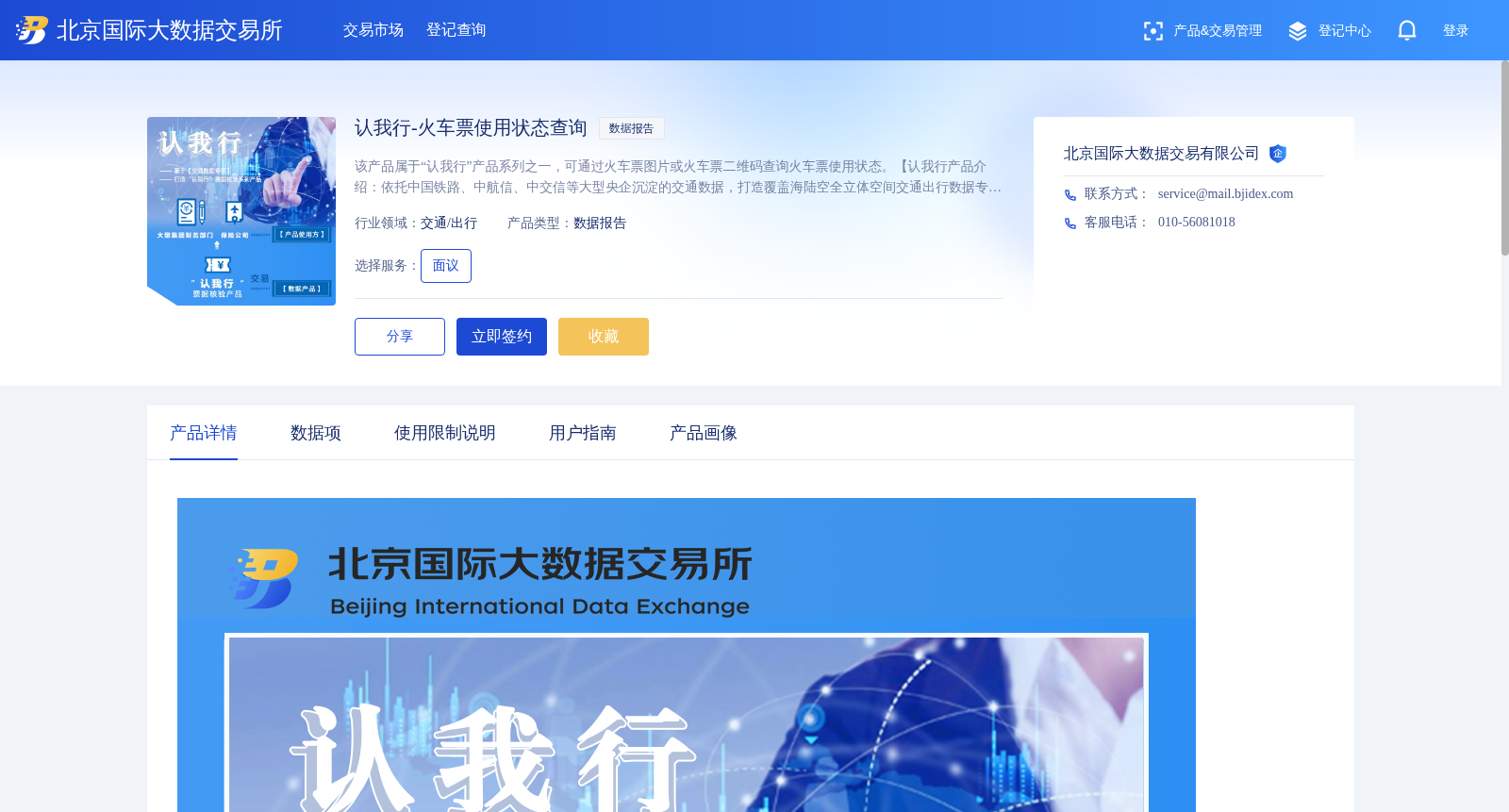Click the 数据报告 tag beside title
Image resolution: width=1509 pixels, height=812 pixels.
[x=632, y=128]
